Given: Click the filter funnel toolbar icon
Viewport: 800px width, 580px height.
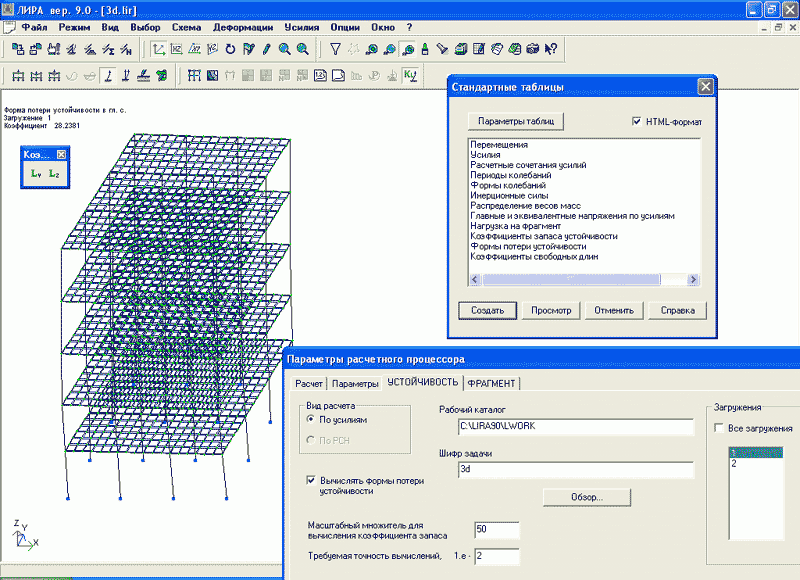Looking at the screenshot, I should pos(336,48).
